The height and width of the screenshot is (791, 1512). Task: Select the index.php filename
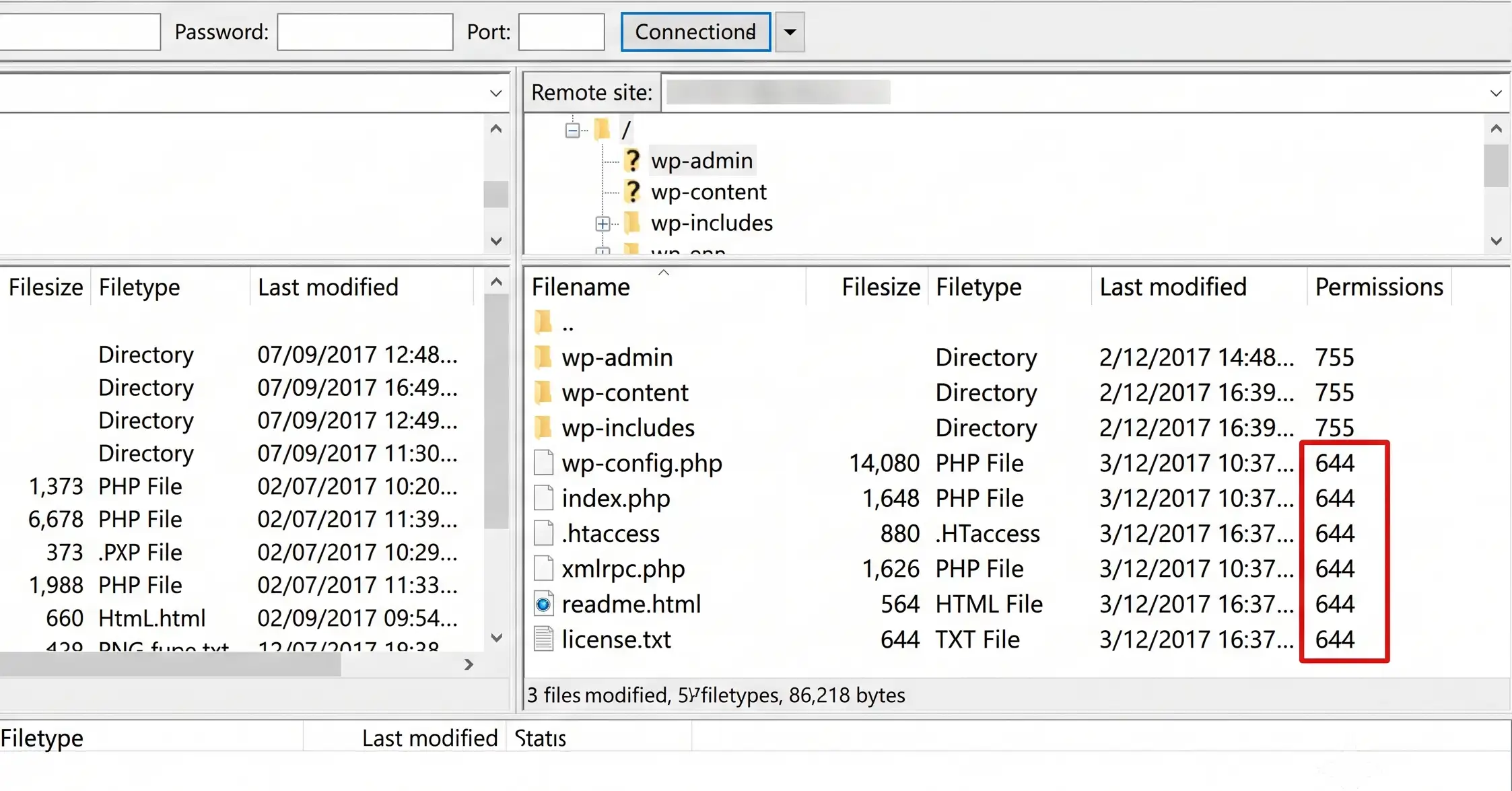coord(616,498)
